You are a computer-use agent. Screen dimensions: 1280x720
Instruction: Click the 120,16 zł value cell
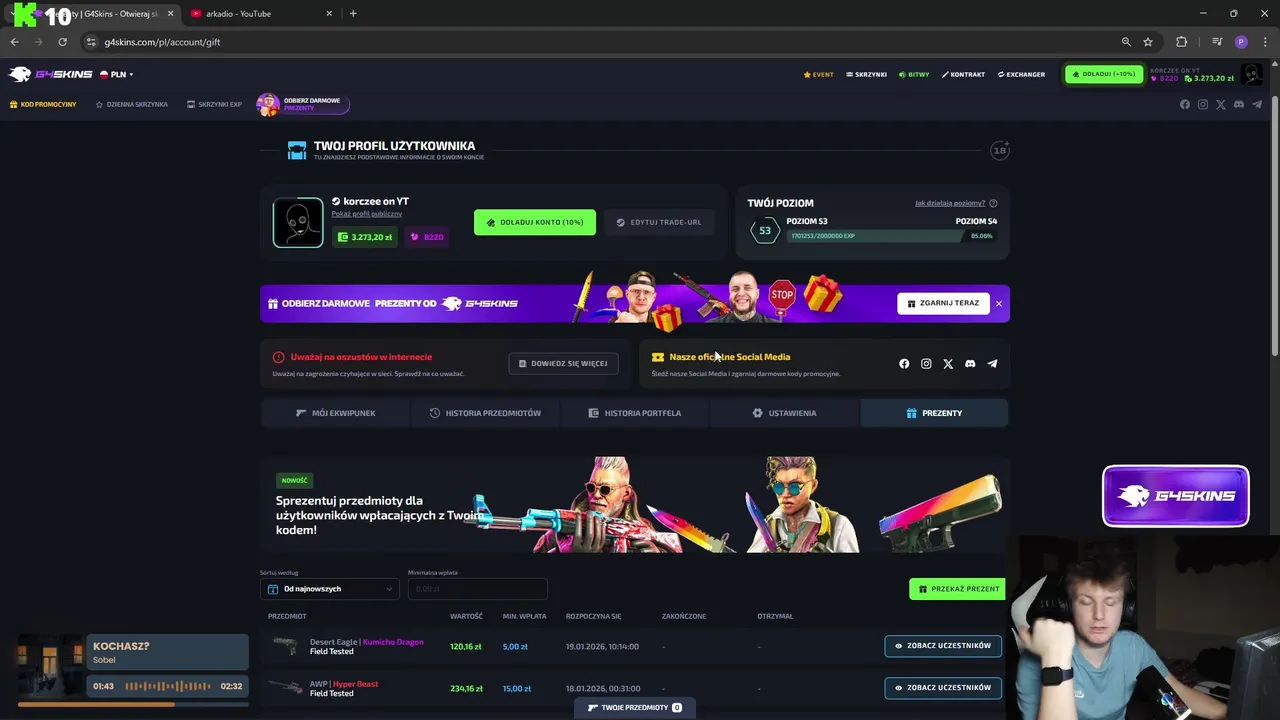[x=466, y=647]
